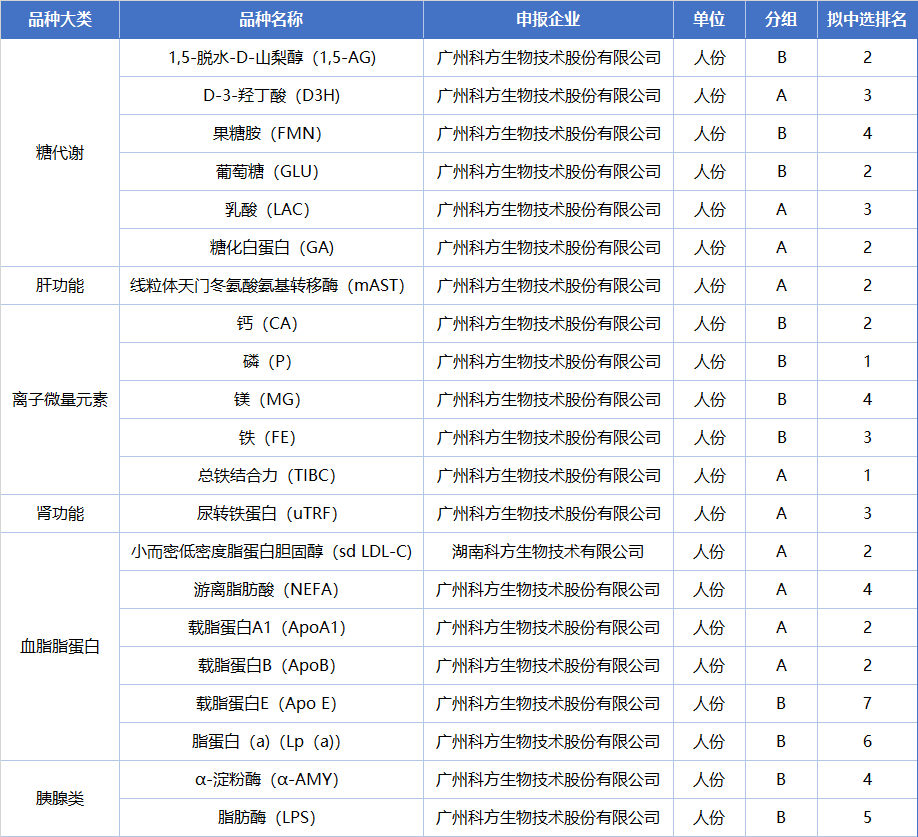The width and height of the screenshot is (918, 837).
Task: Click the D-3-羟丁酸 (D3H) cell
Action: (271, 96)
